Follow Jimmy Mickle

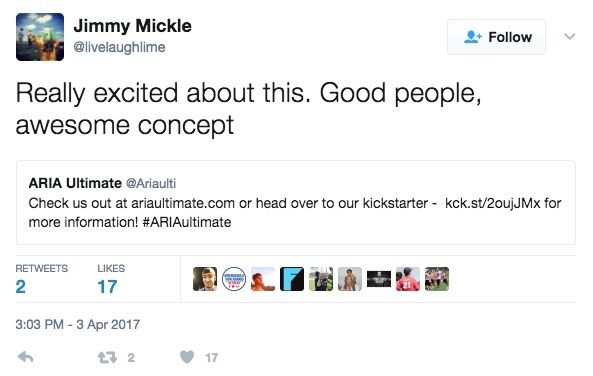[x=496, y=37]
